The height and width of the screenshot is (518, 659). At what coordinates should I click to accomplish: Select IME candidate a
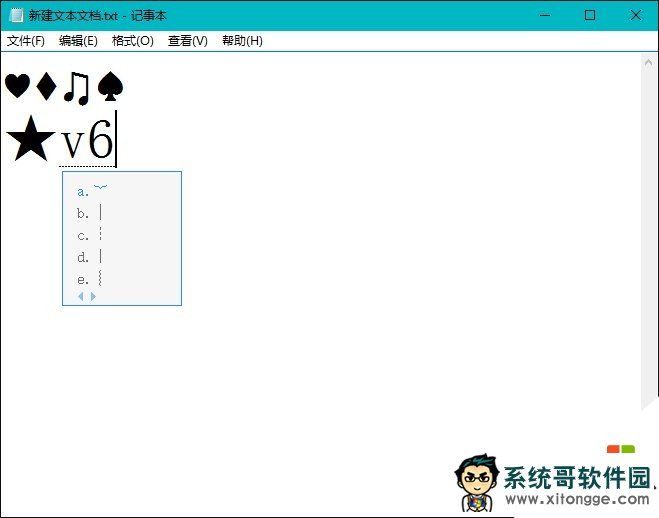pyautogui.click(x=92, y=190)
